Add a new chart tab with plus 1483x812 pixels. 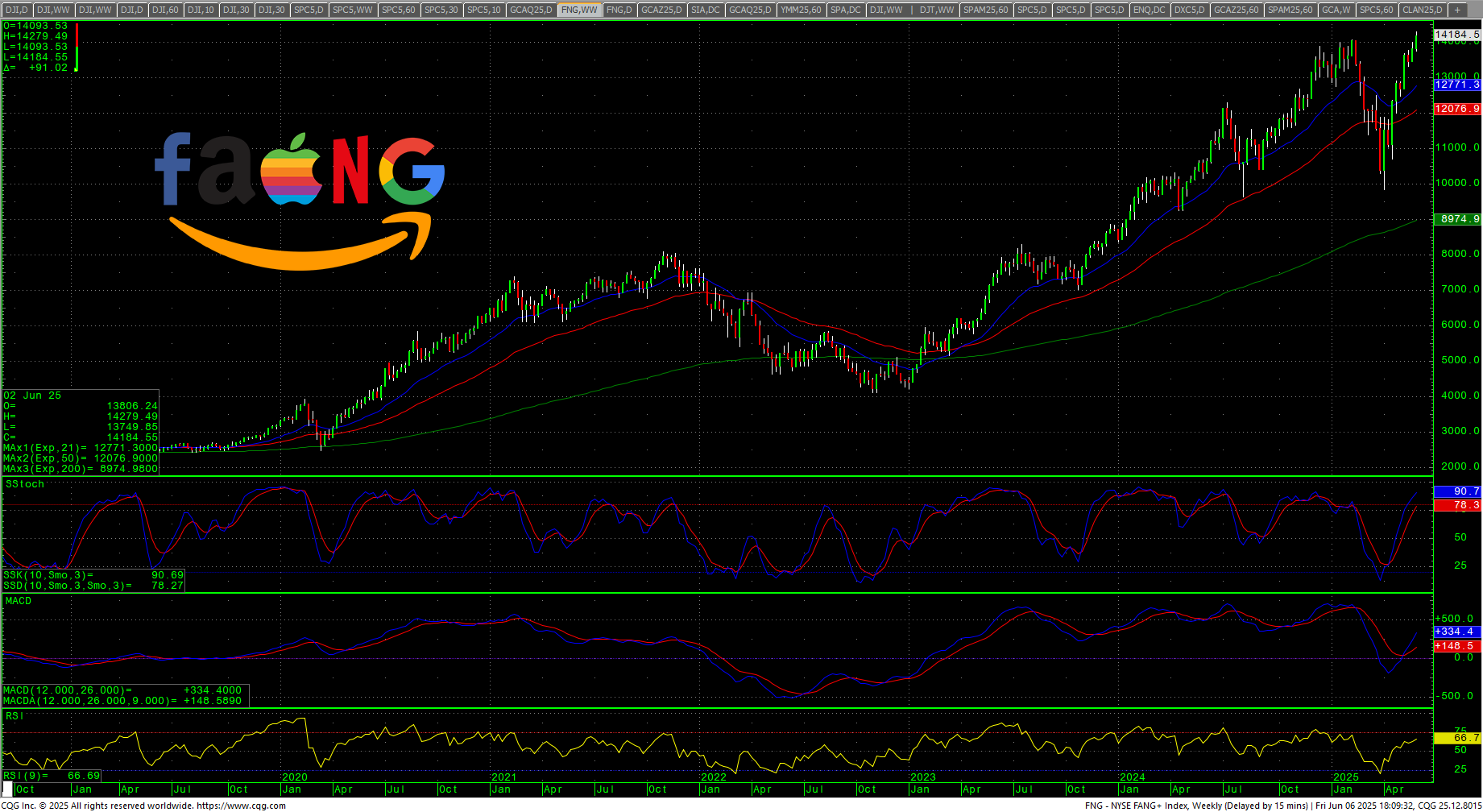point(1457,10)
